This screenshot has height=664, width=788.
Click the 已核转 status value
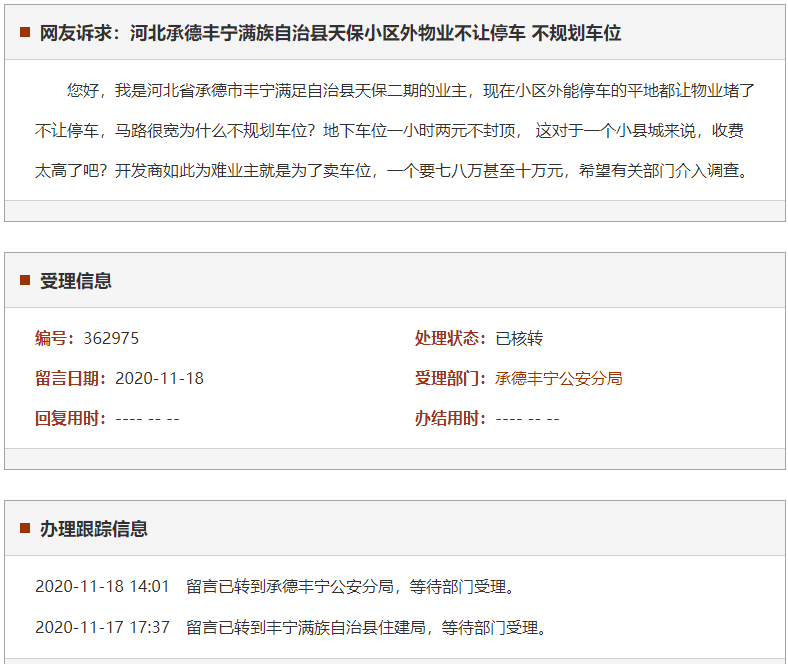pyautogui.click(x=519, y=338)
